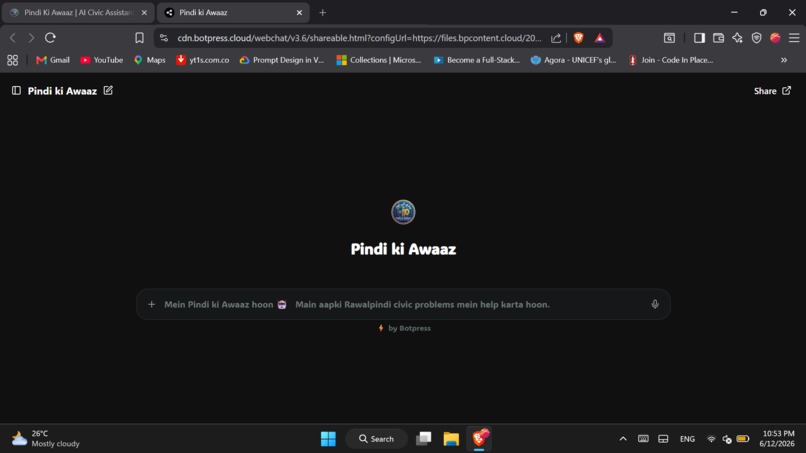806x453 pixels.
Task: Open Wi-Fi network settings in tray
Action: point(711,439)
